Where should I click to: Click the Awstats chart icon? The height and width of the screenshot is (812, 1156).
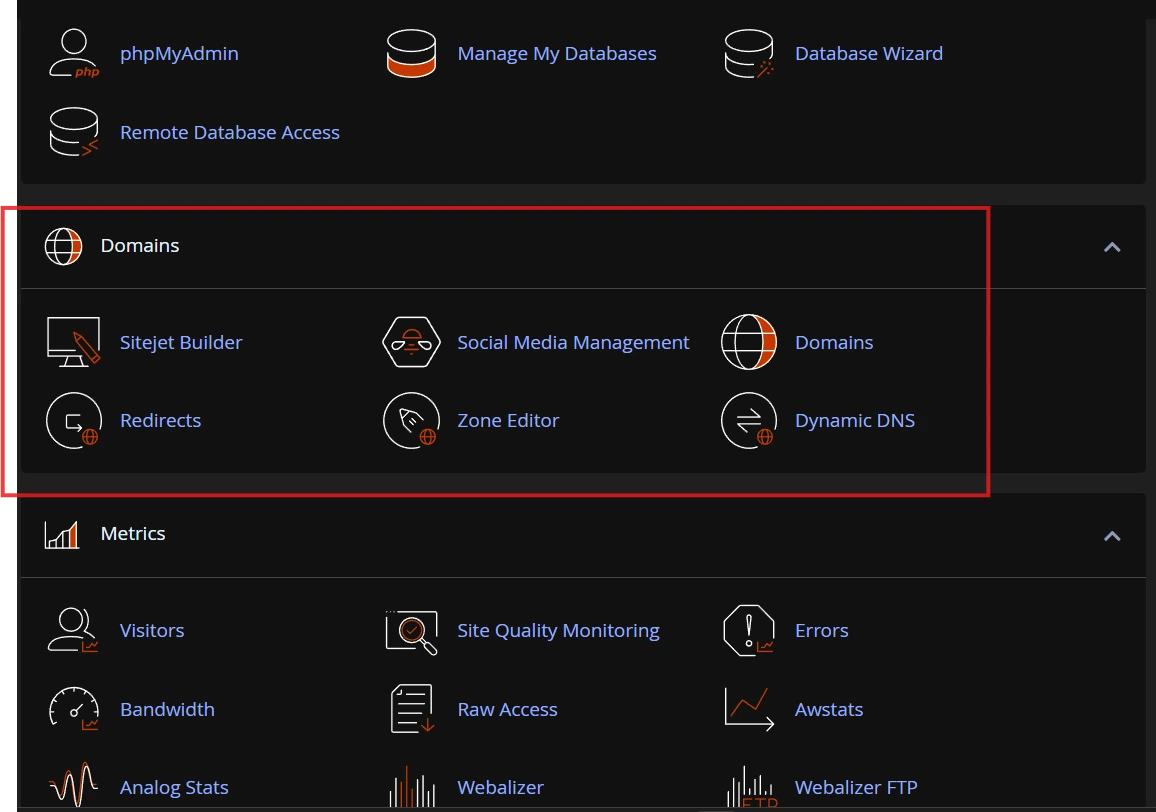coord(749,709)
